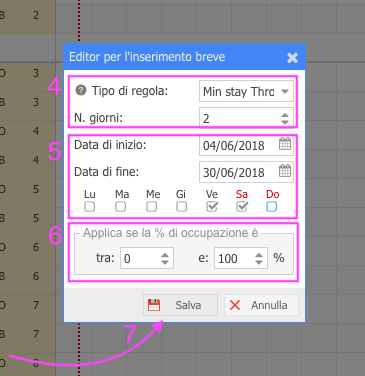Uncheck the Ve weekday checkbox

(212, 207)
